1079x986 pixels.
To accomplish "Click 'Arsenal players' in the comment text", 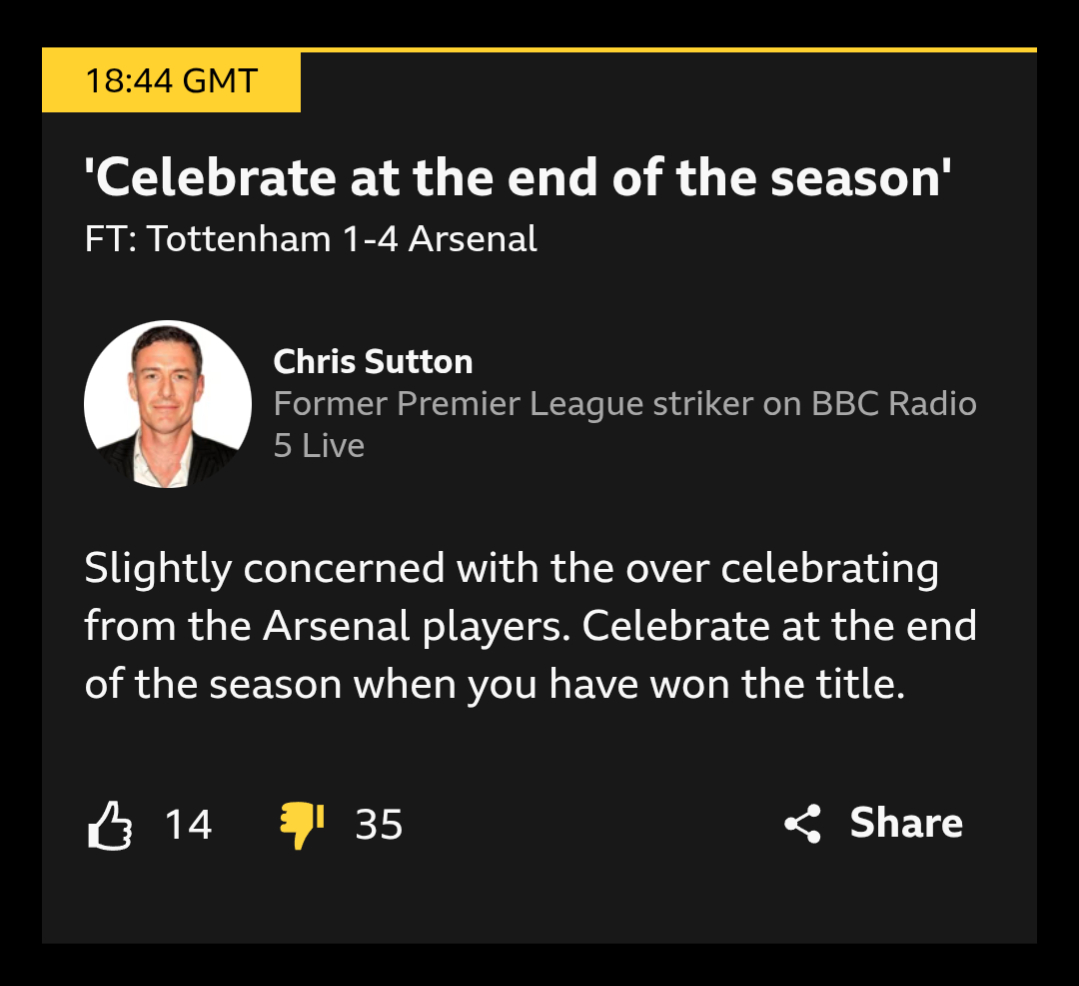I will tap(417, 626).
